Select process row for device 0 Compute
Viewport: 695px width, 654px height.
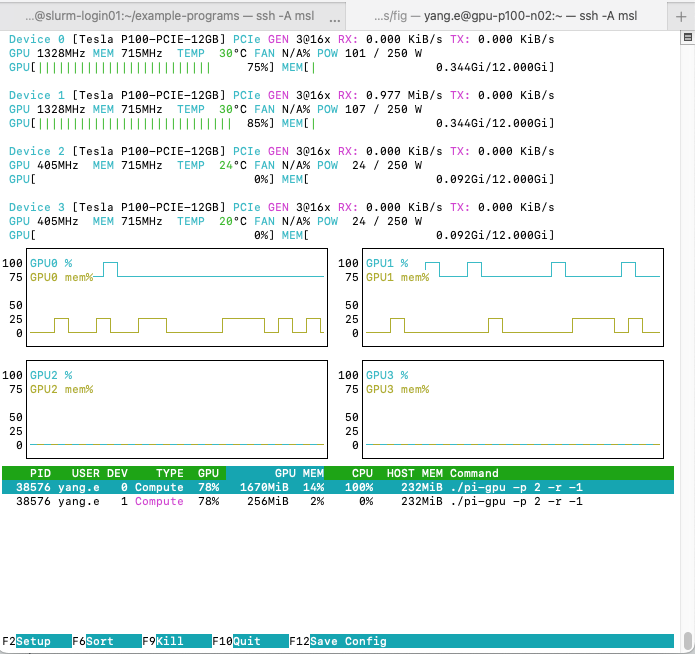pyautogui.click(x=338, y=487)
